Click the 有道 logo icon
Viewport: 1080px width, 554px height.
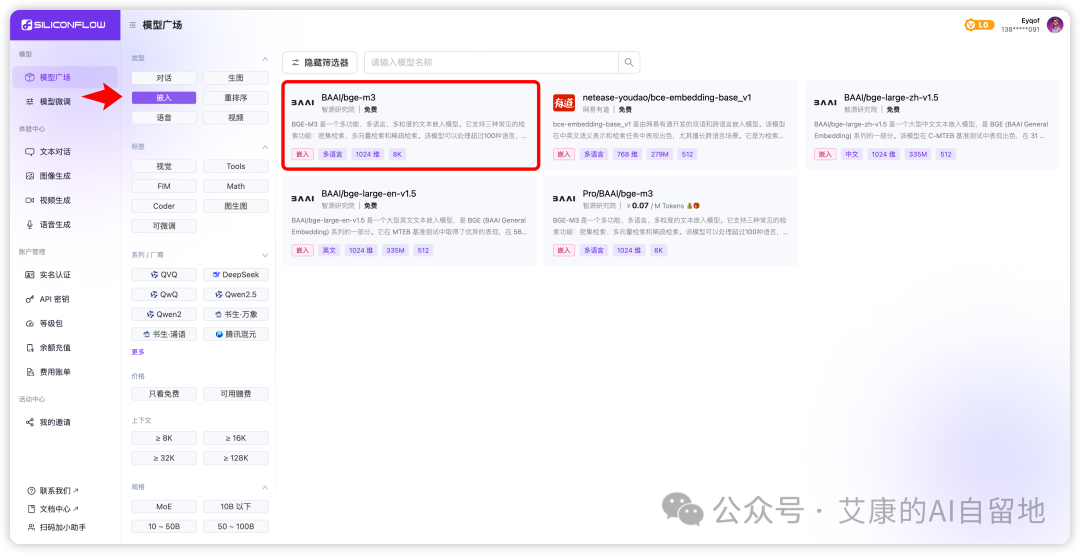click(563, 103)
